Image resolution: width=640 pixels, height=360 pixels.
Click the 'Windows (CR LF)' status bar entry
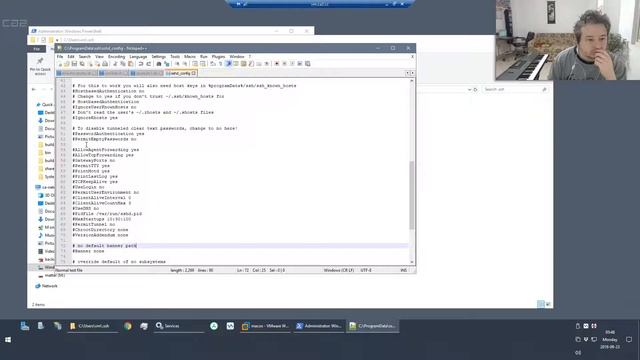click(x=339, y=270)
